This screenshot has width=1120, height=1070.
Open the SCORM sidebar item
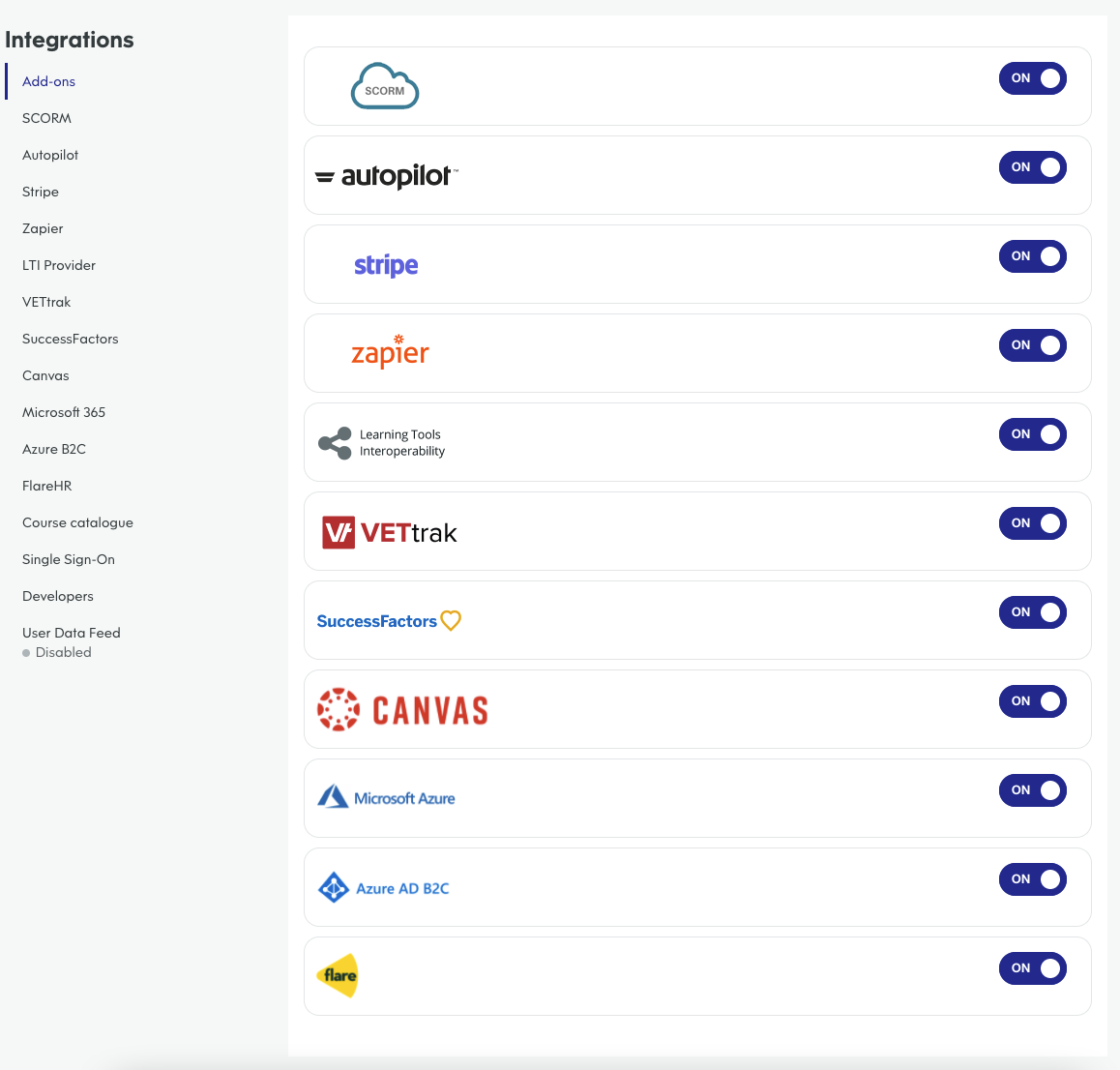(x=46, y=118)
